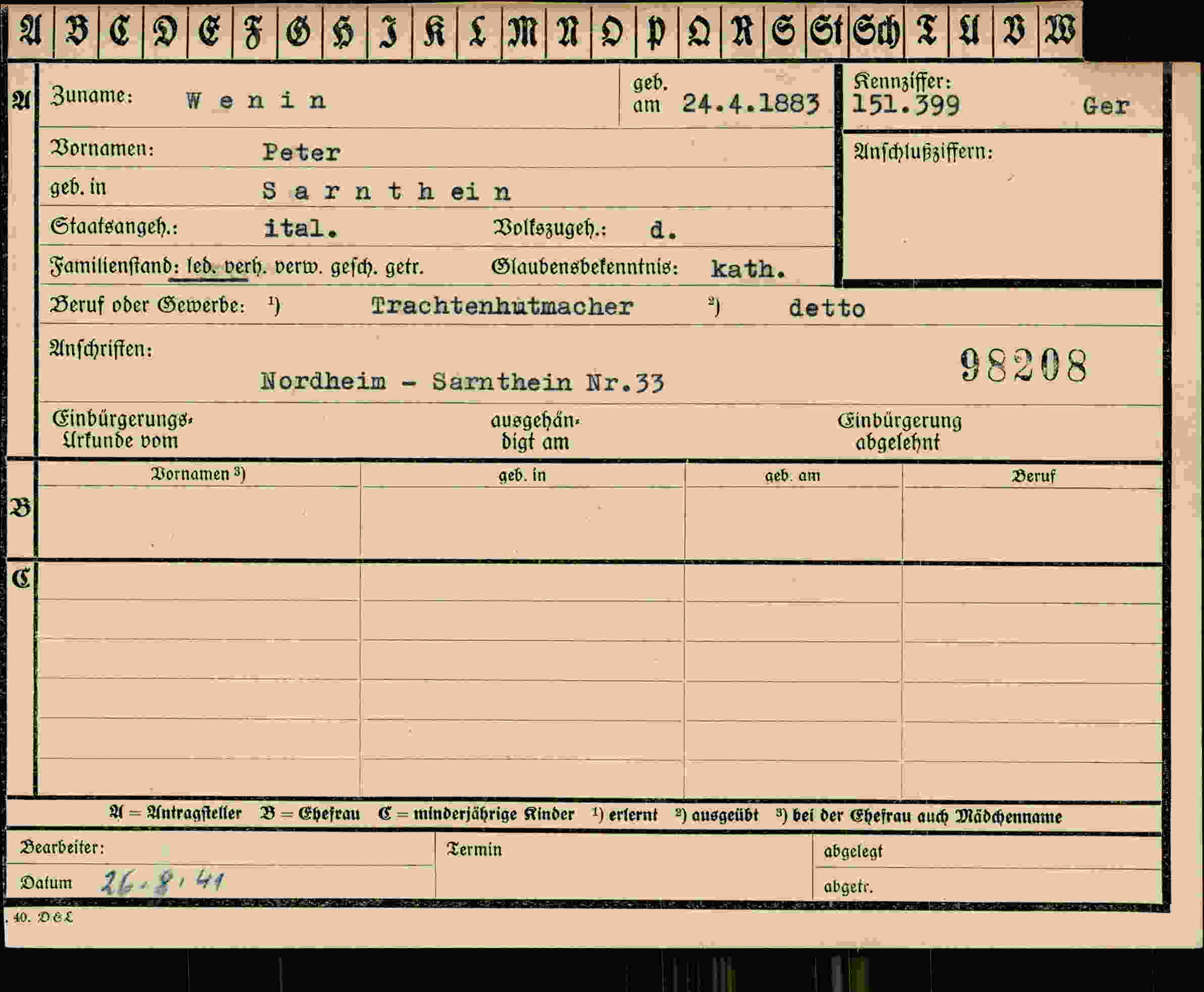
Task: Click the citizenship value 'ital.'
Action: (x=300, y=229)
